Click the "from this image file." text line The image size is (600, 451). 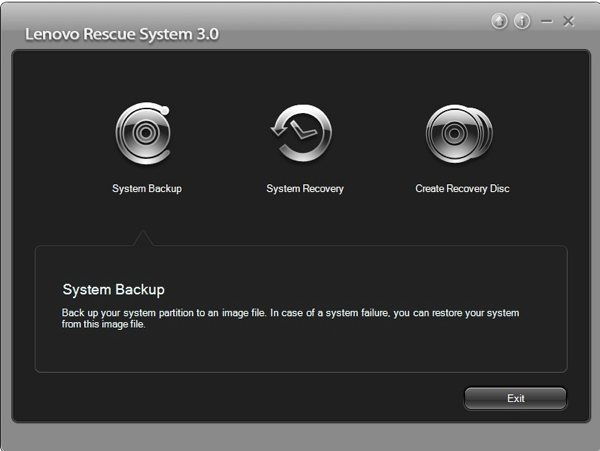[104, 325]
